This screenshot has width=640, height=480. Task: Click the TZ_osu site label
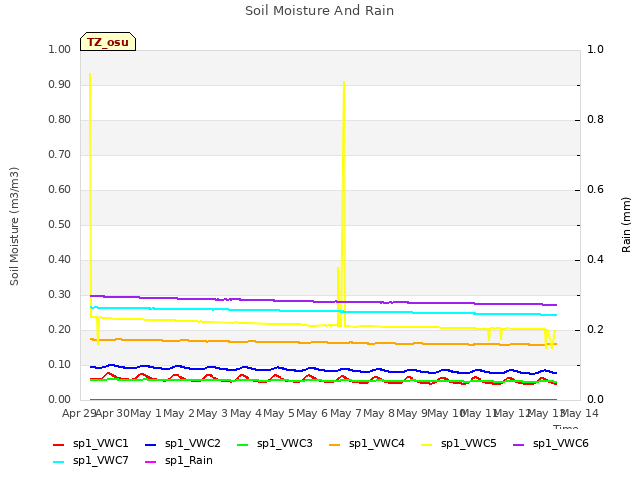108,42
